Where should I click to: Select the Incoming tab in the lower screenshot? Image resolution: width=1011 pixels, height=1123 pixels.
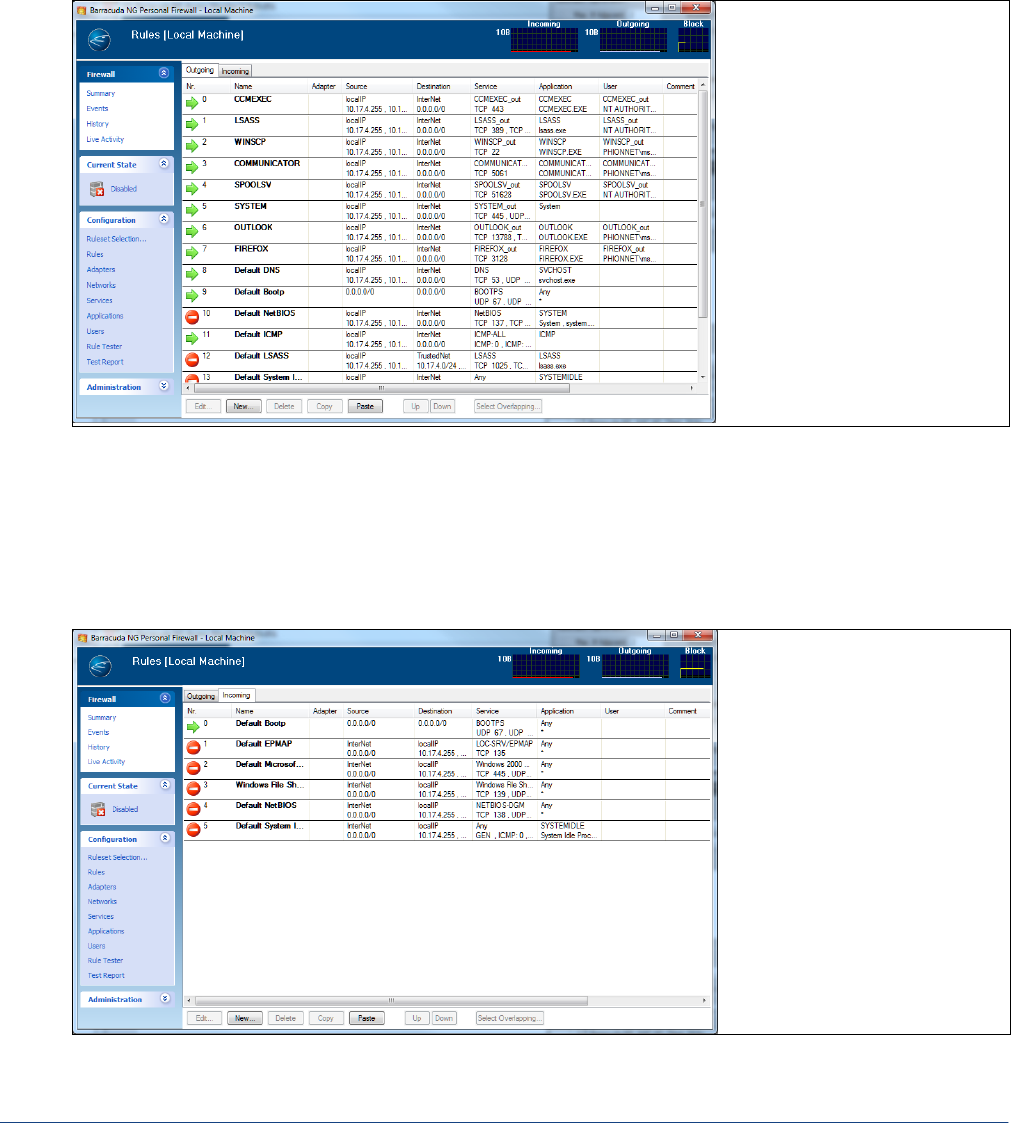(x=236, y=695)
